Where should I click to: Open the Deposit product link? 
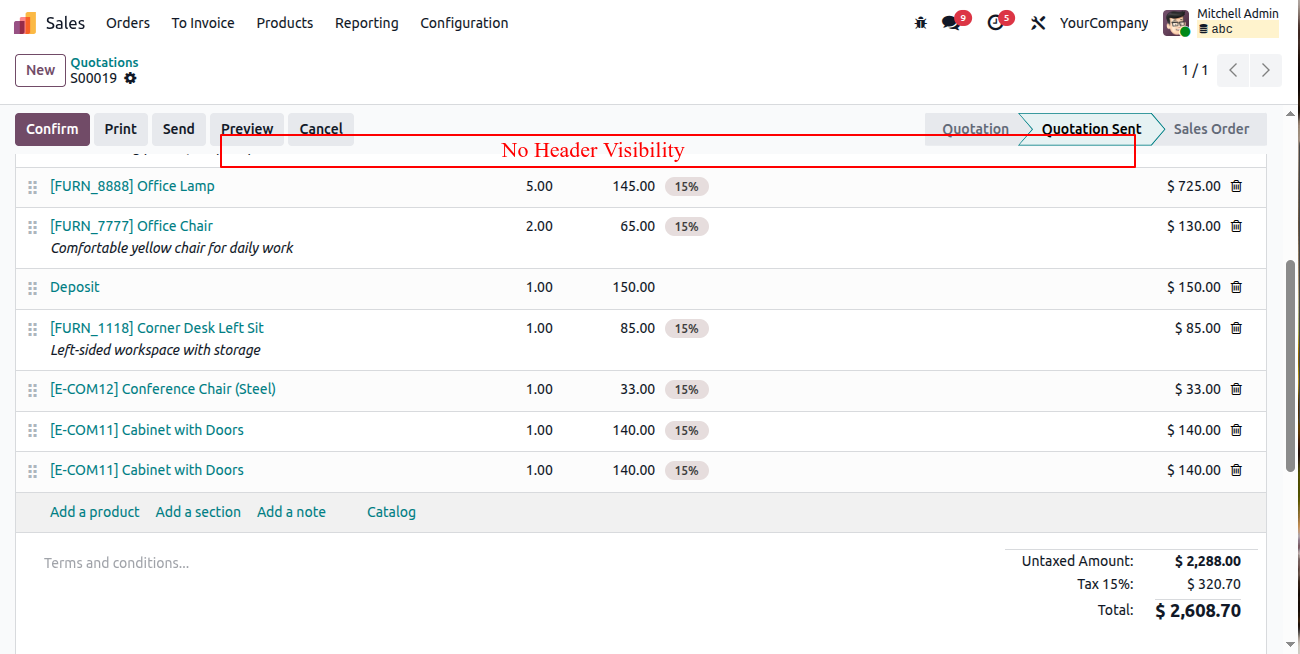pos(75,287)
